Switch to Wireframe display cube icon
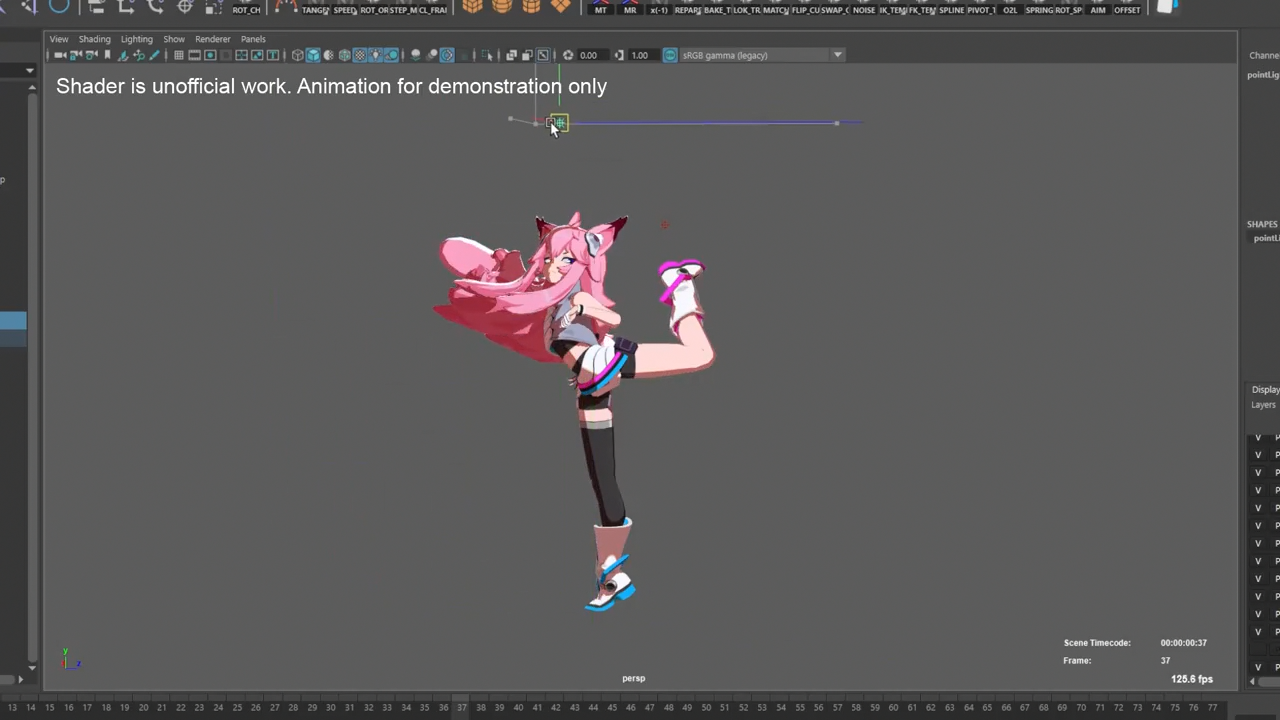Image resolution: width=1280 pixels, height=720 pixels. tap(297, 55)
